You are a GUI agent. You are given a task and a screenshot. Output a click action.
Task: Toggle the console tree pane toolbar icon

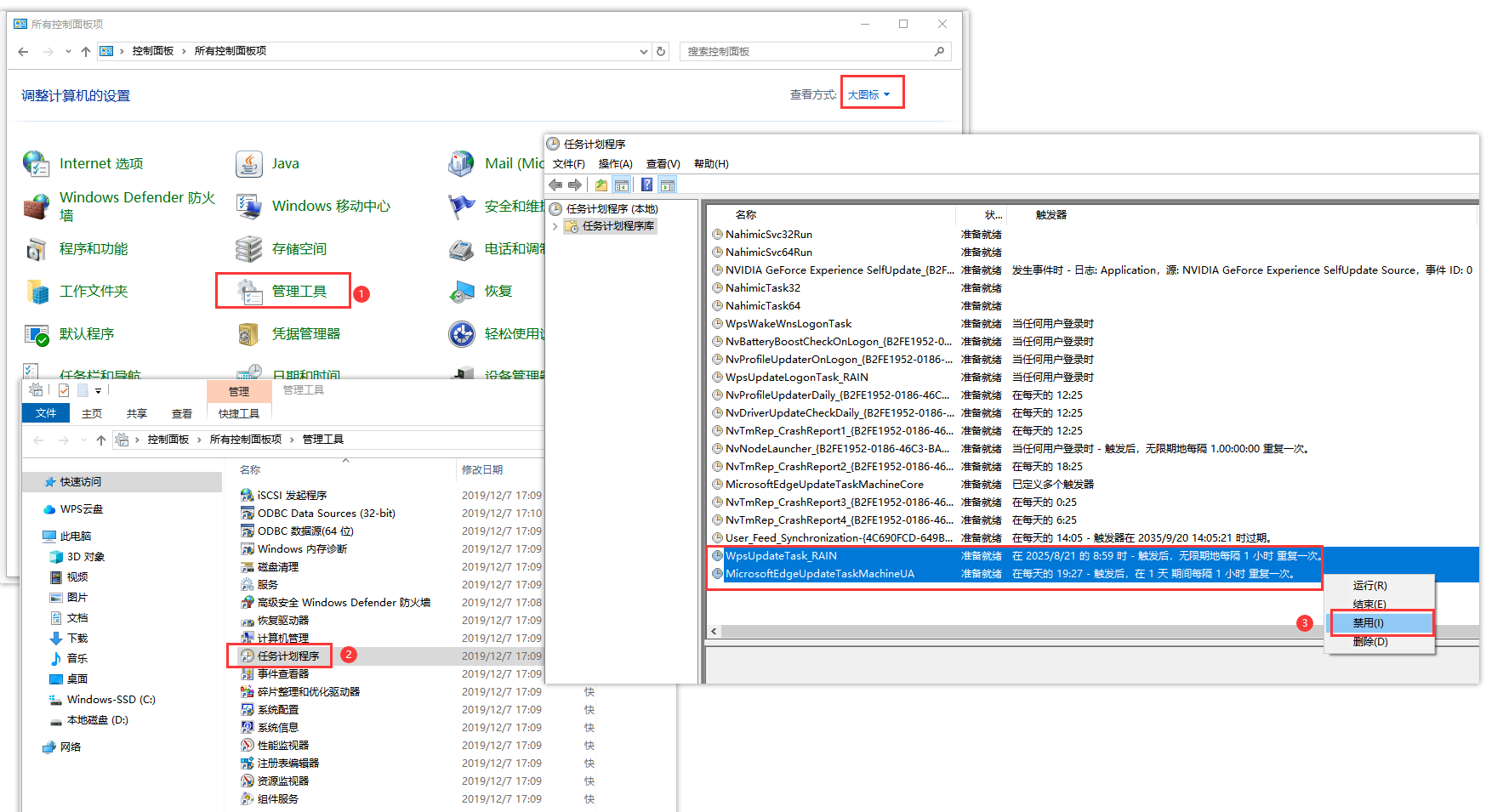tap(622, 185)
